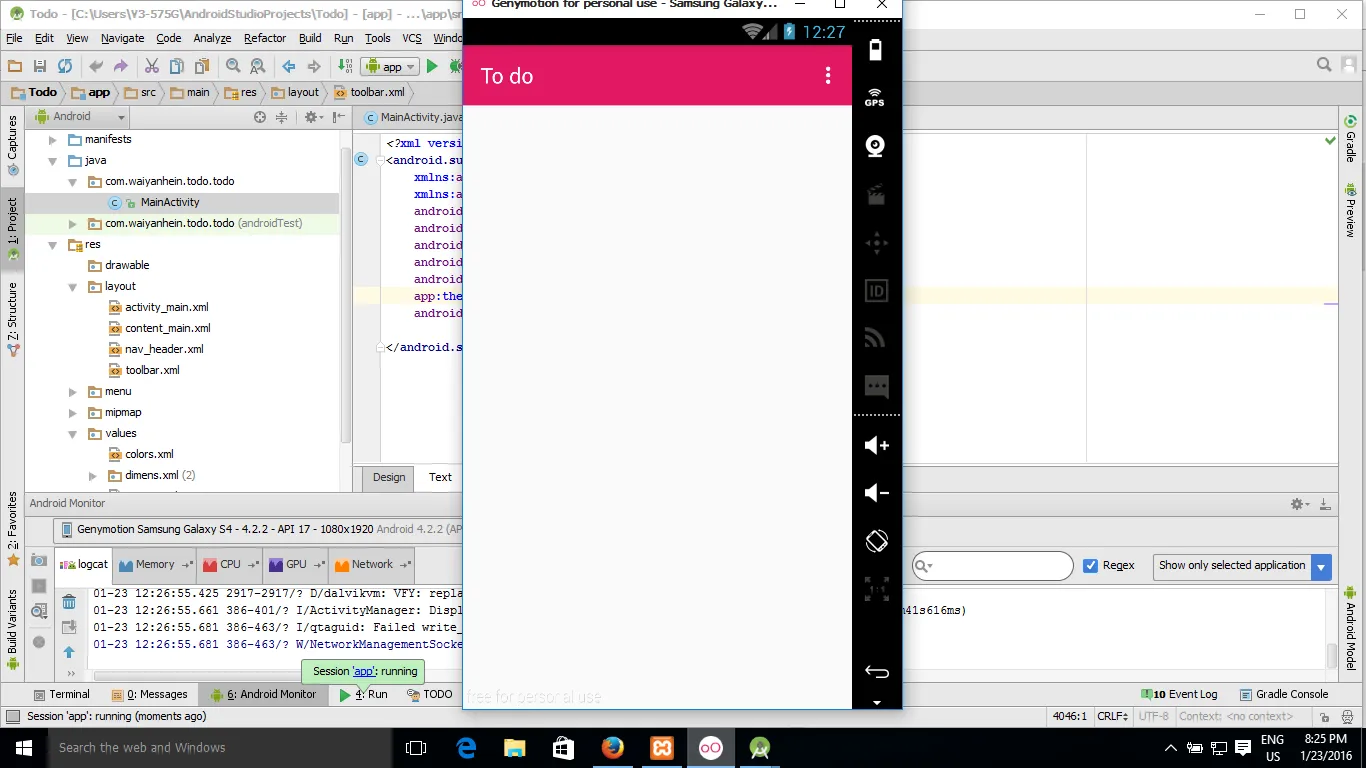Open Replace with the magnifier-A icon
The height and width of the screenshot is (768, 1366).
click(258, 66)
